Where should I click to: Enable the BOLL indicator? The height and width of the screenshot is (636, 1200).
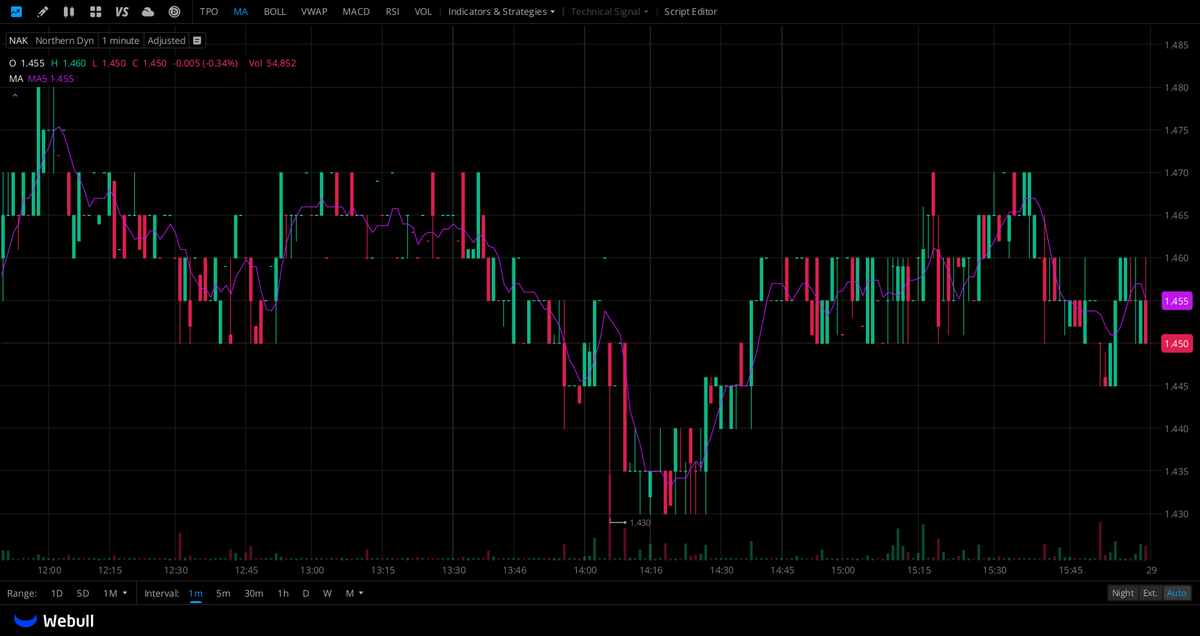274,12
